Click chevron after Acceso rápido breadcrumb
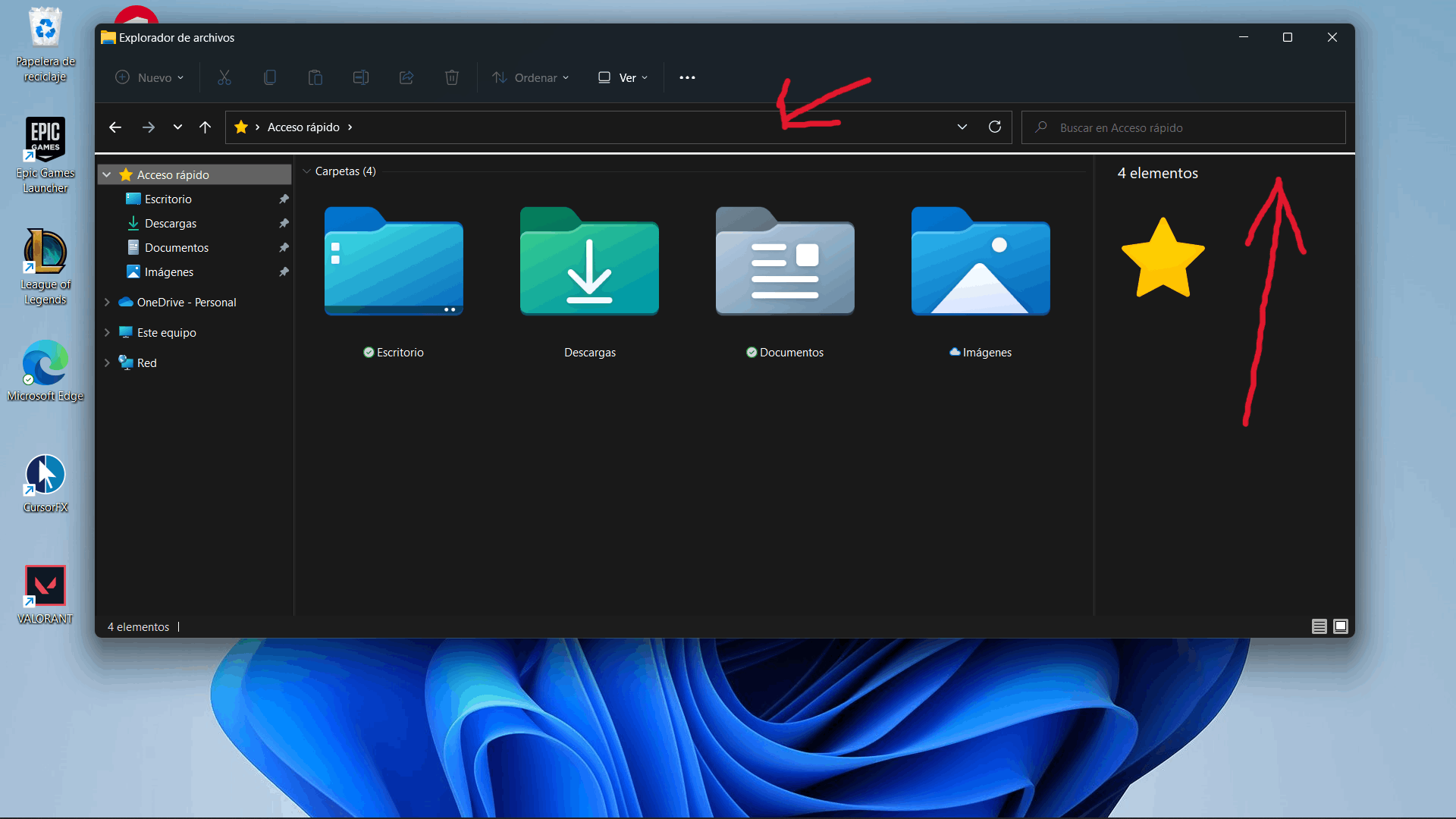1456x819 pixels. pyautogui.click(x=350, y=127)
